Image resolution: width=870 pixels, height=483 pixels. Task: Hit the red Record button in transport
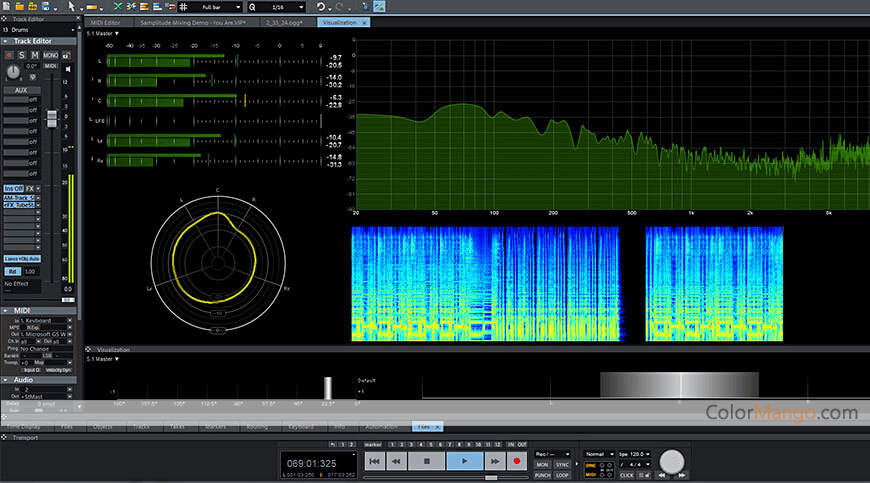[x=517, y=461]
